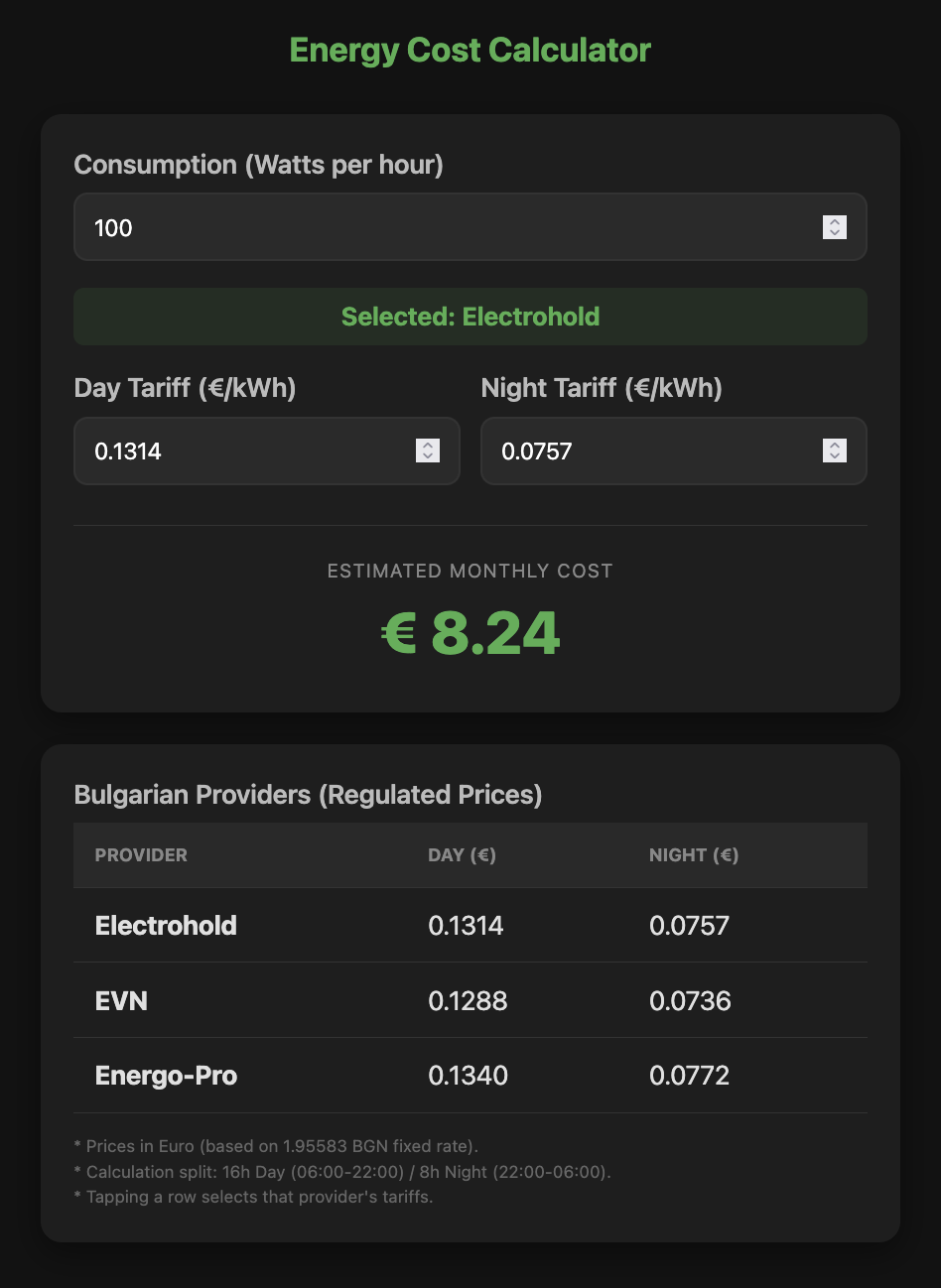This screenshot has height=1288, width=941.
Task: Click the Consumption stepper up arrow
Action: point(835,222)
